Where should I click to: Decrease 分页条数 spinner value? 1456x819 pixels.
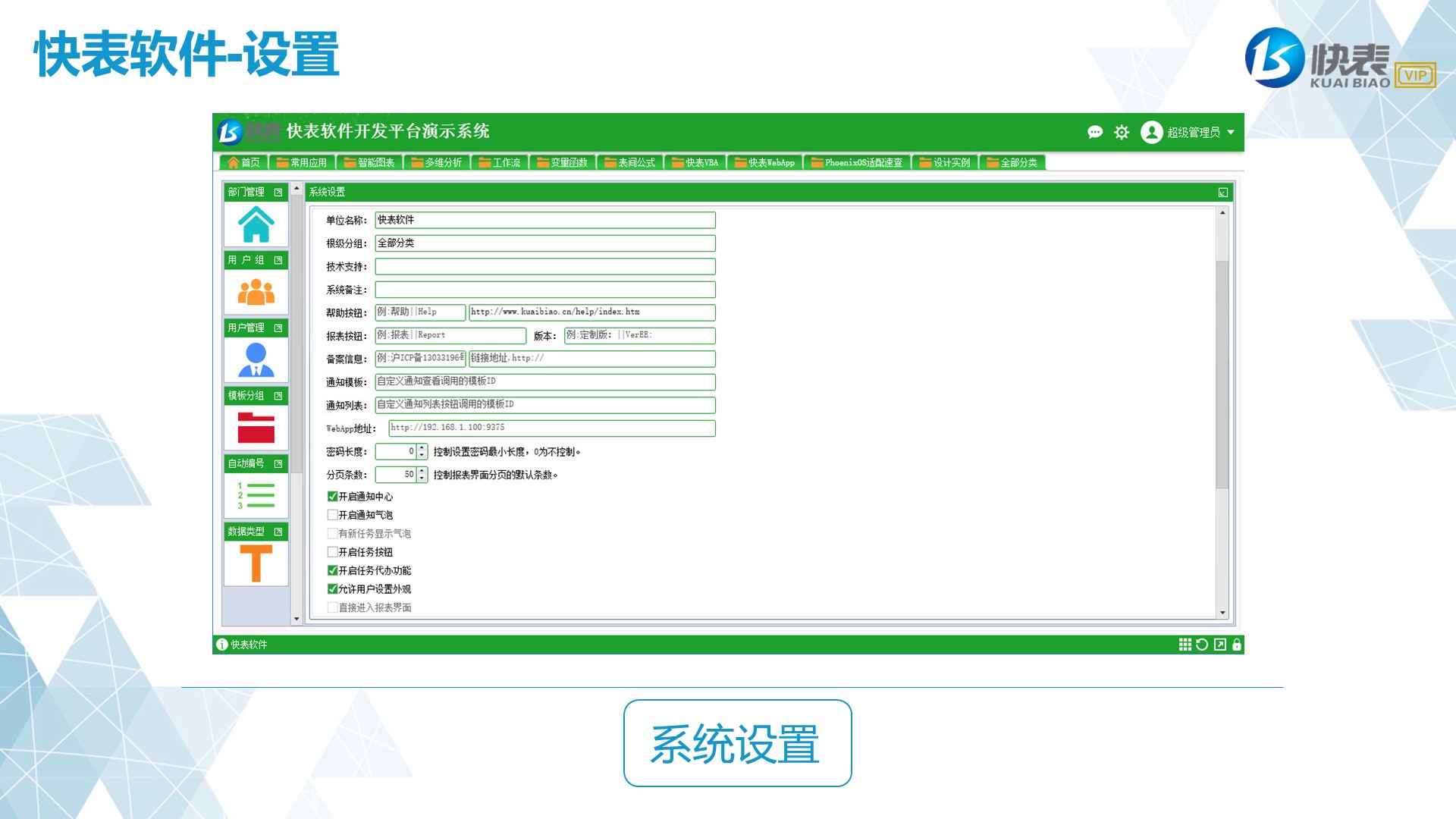coord(422,479)
